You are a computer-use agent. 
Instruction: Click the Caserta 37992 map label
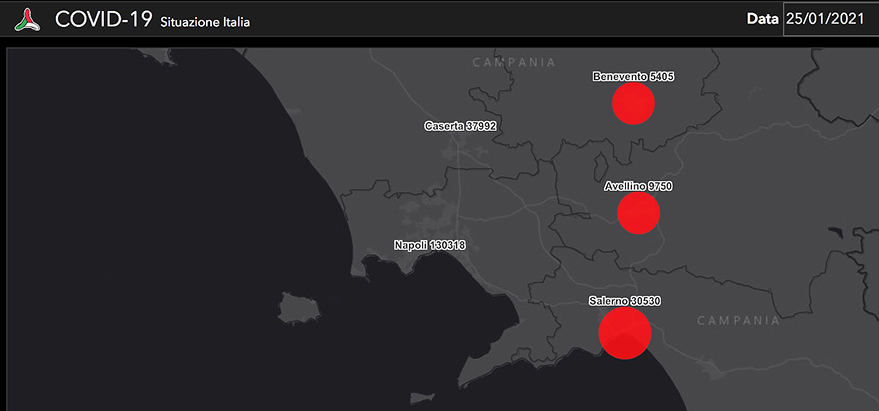point(460,126)
